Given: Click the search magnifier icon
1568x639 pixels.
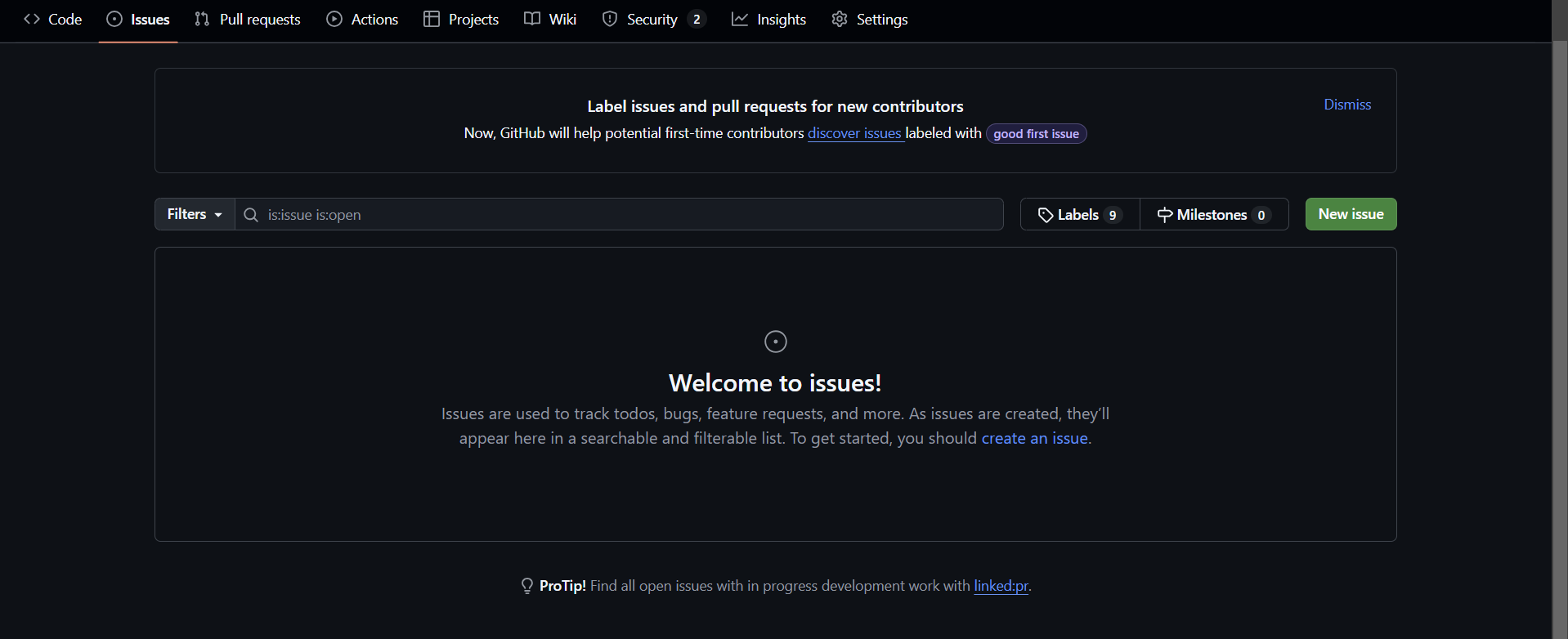Looking at the screenshot, I should [251, 215].
